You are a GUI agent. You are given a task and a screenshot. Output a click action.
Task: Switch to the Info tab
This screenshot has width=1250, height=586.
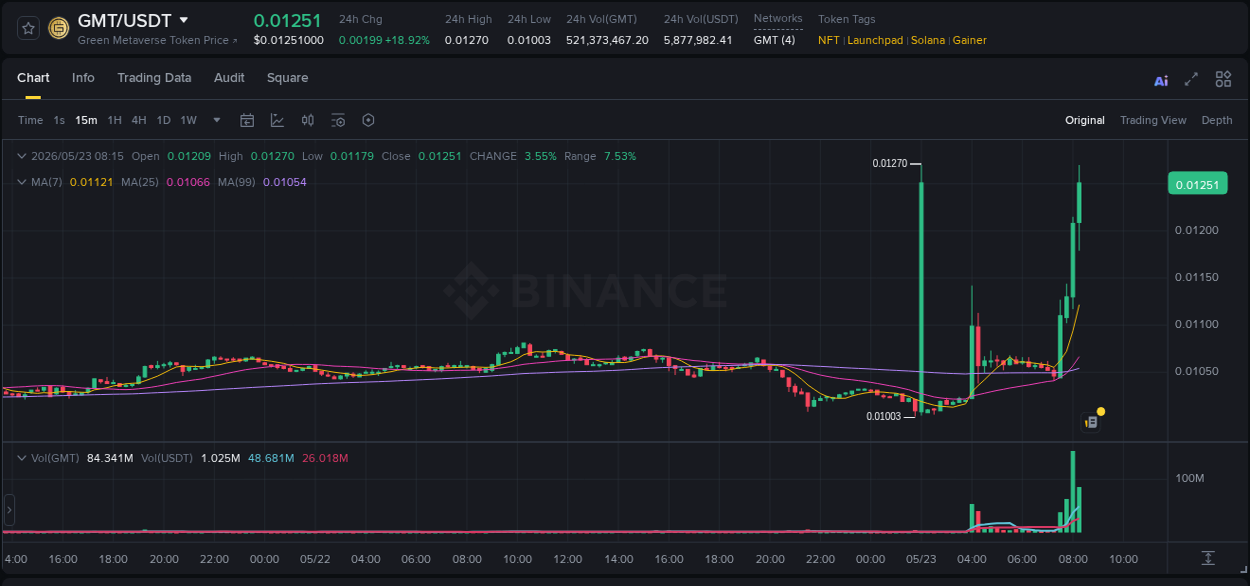point(83,78)
